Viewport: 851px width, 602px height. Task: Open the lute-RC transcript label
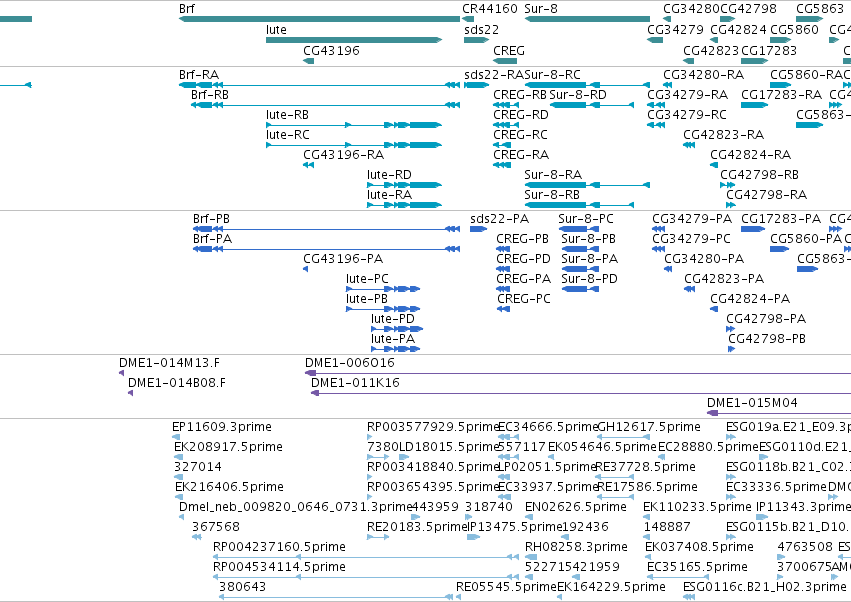(x=288, y=135)
